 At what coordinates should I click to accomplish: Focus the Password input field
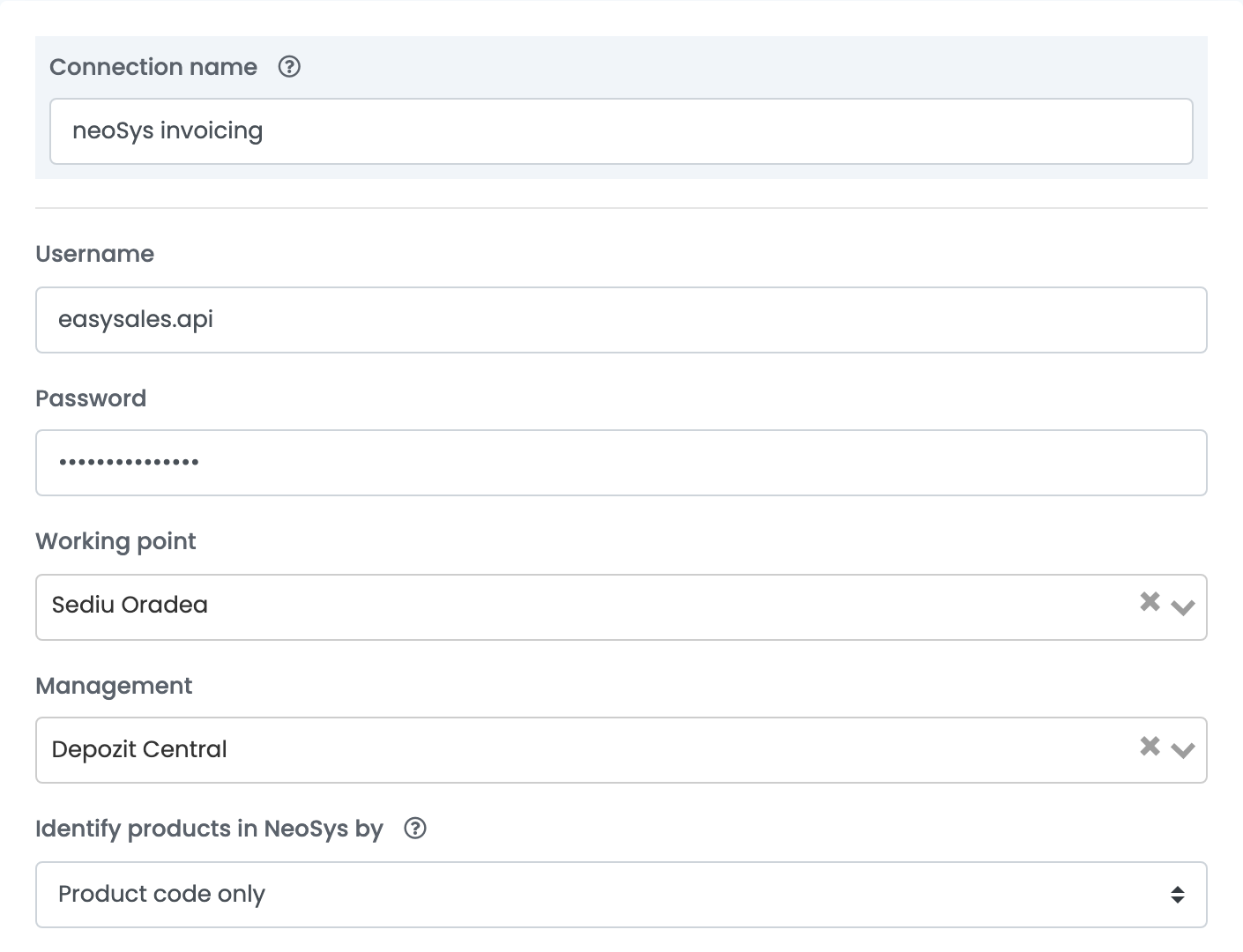pos(621,463)
